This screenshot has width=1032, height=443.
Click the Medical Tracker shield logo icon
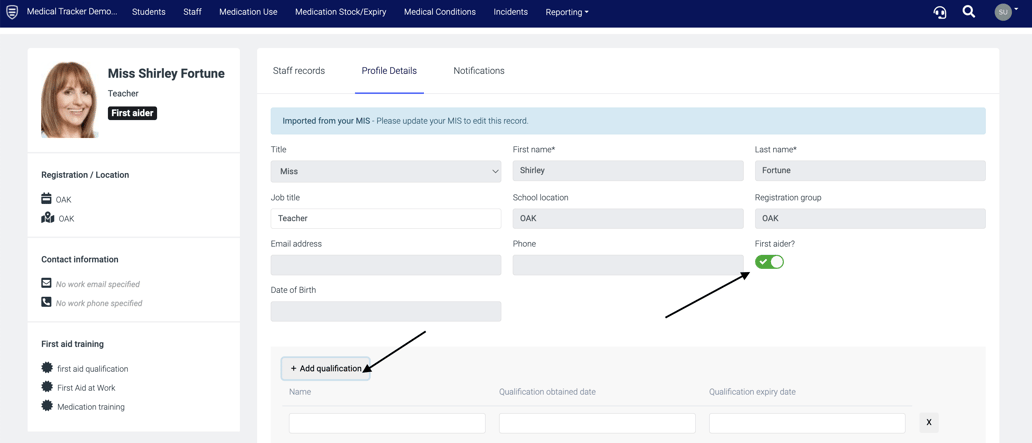pyautogui.click(x=12, y=12)
